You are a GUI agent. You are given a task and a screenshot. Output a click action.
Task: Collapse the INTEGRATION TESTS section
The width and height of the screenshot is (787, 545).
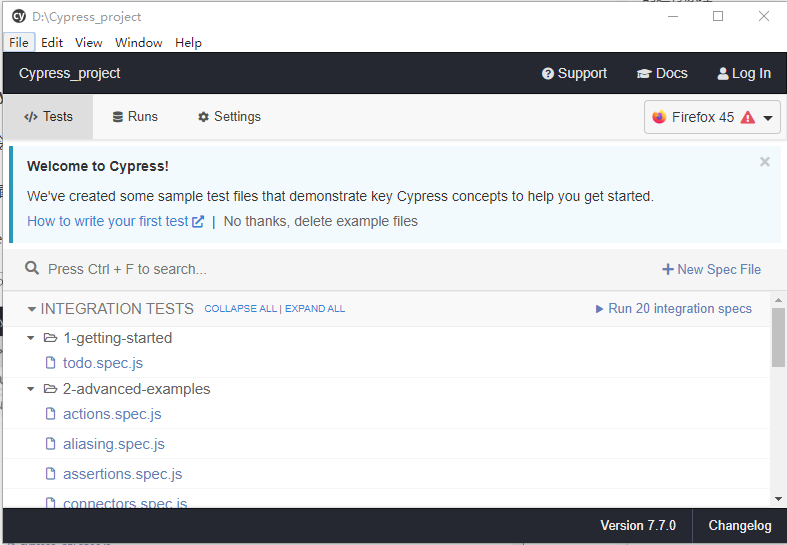32,310
